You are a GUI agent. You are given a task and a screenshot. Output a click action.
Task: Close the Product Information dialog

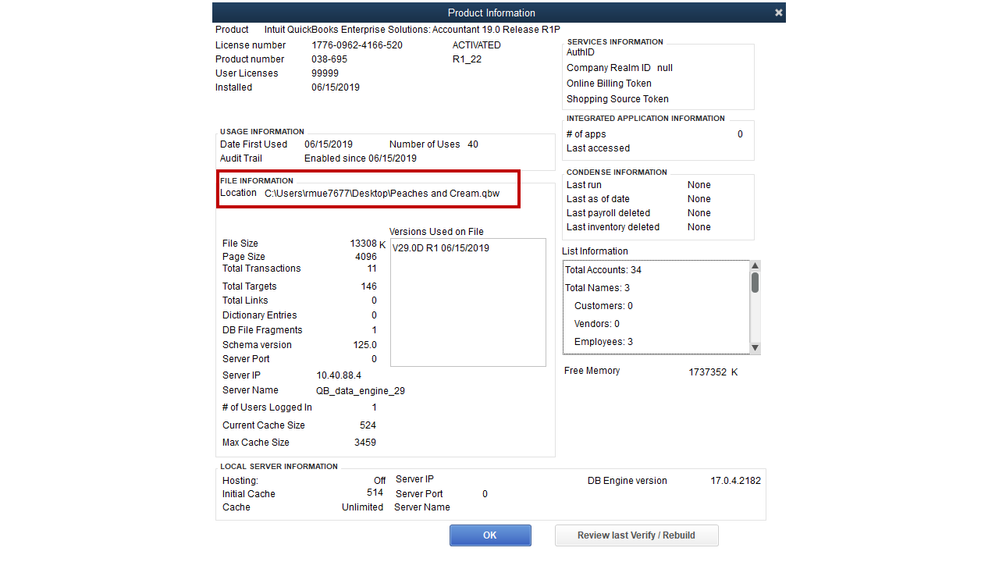pyautogui.click(x=778, y=13)
